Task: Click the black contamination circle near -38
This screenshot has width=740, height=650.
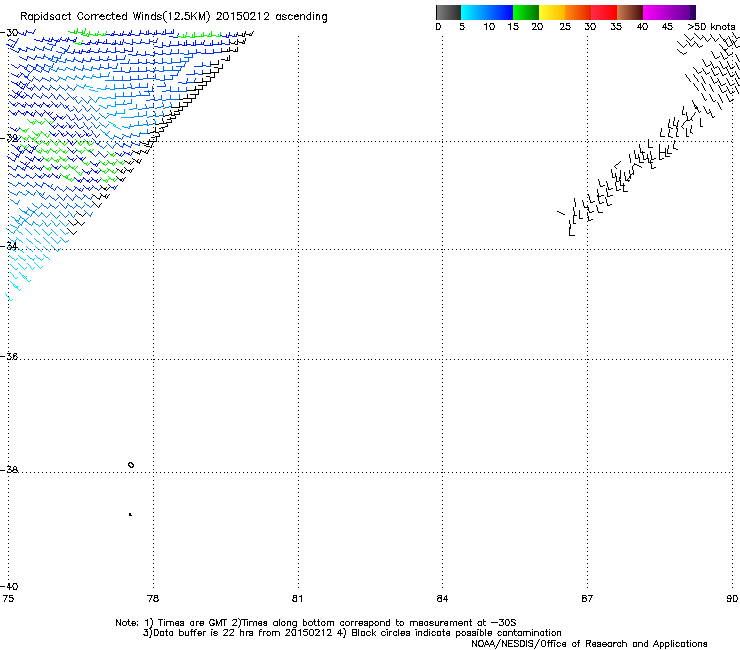Action: (131, 465)
